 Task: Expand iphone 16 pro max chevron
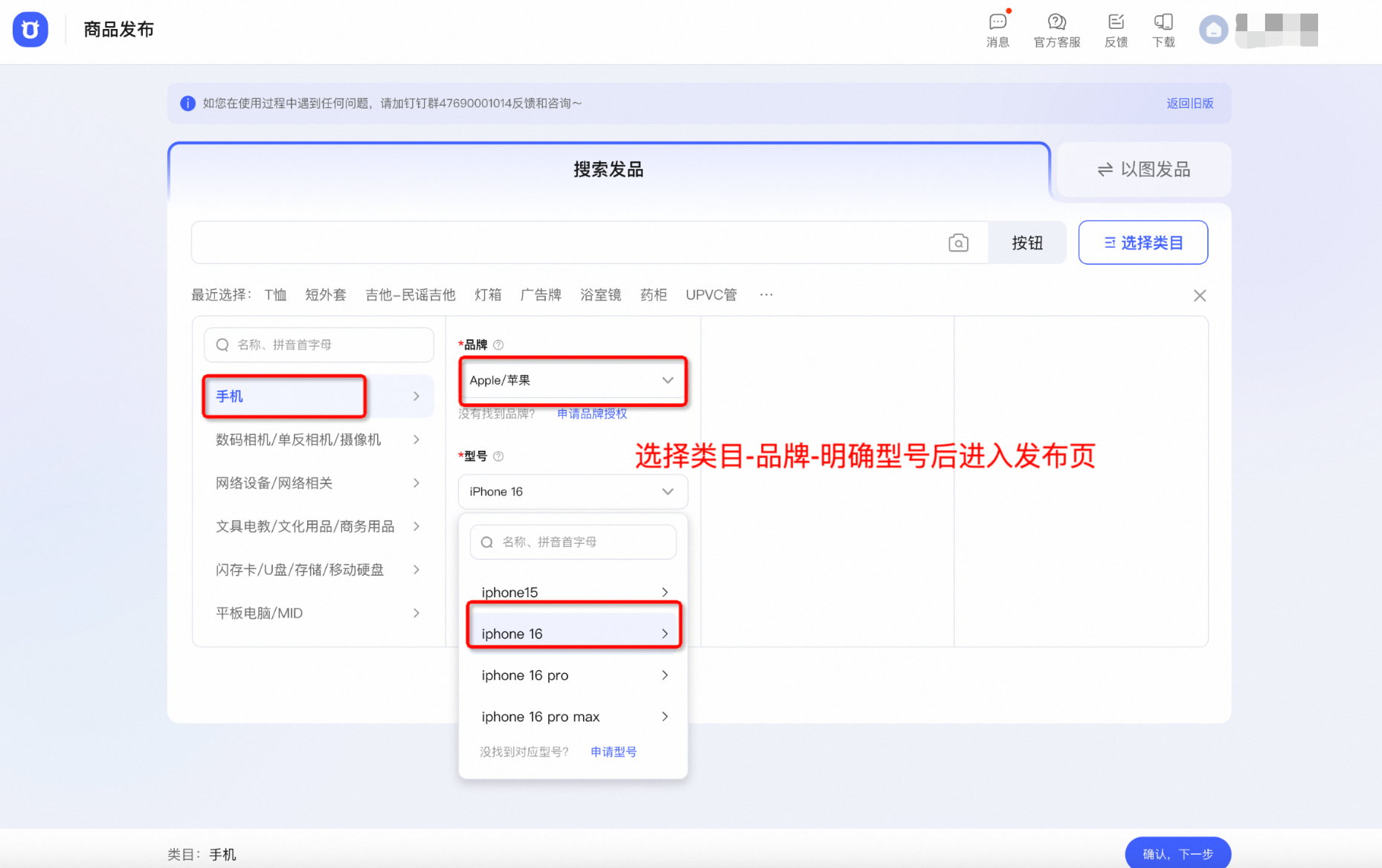pyautogui.click(x=665, y=717)
